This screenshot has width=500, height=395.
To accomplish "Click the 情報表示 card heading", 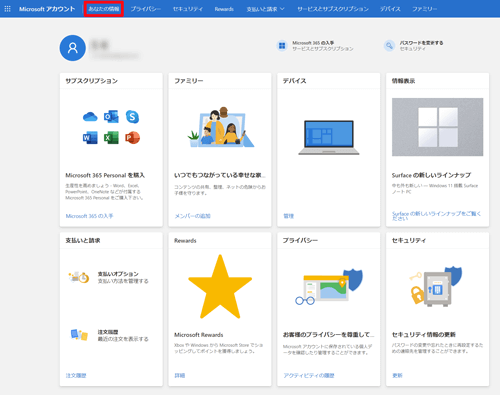I will (x=403, y=81).
